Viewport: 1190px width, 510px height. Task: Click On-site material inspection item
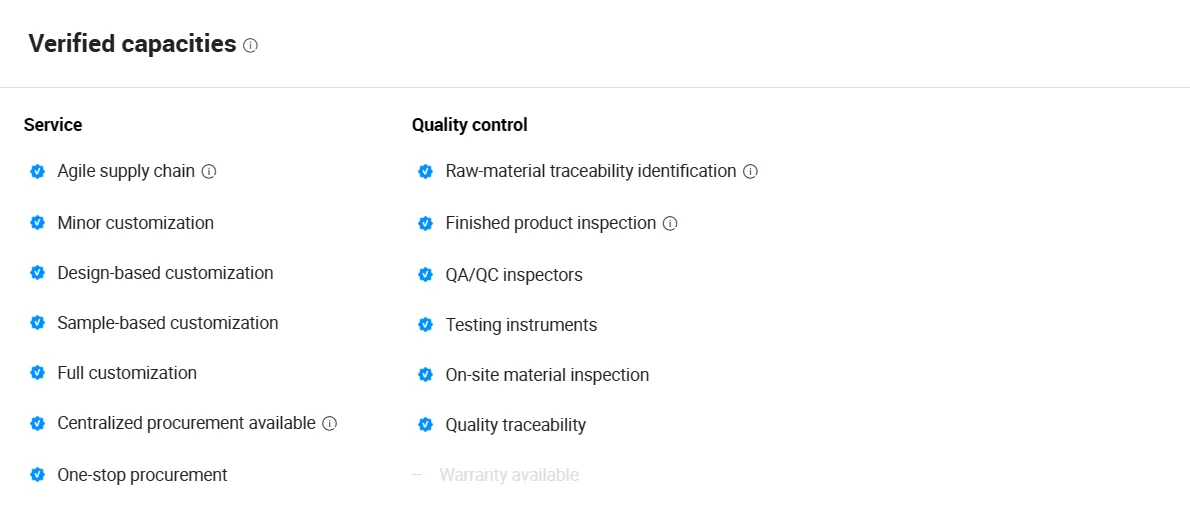547,375
